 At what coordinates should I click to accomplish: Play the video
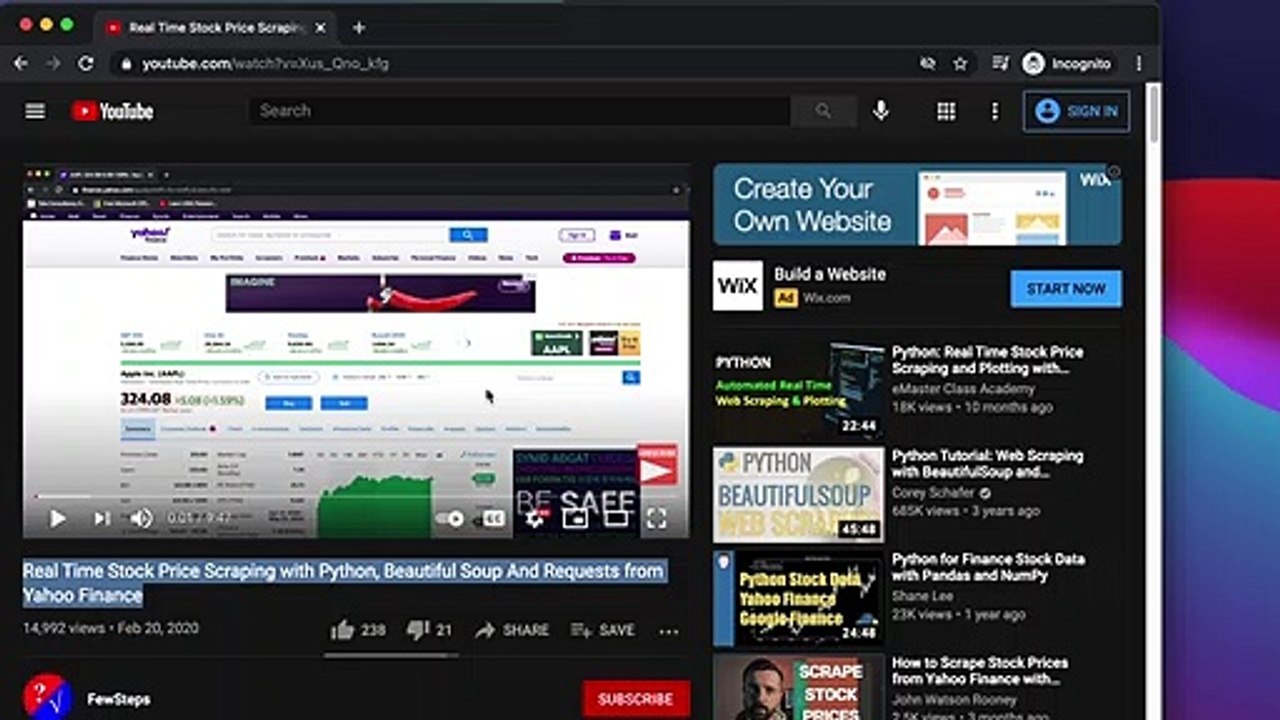[x=57, y=518]
